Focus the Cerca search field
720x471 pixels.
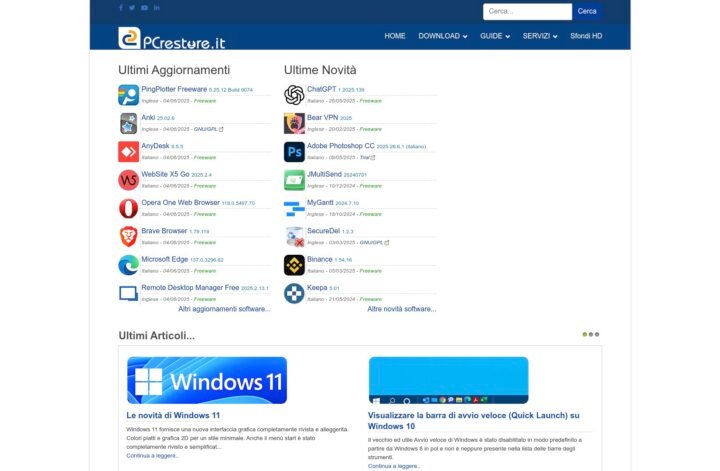coord(527,11)
